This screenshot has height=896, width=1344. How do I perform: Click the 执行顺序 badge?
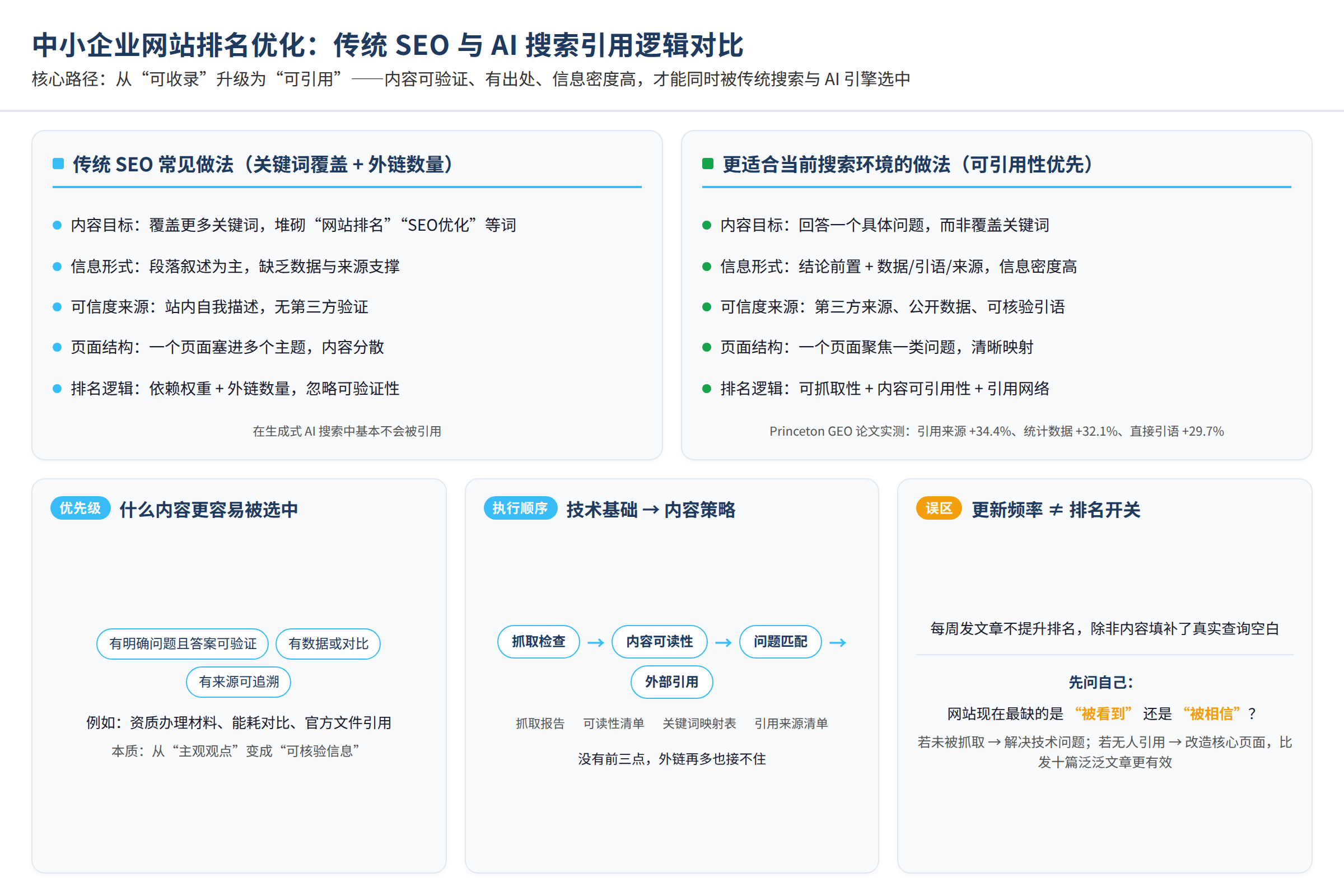point(520,508)
